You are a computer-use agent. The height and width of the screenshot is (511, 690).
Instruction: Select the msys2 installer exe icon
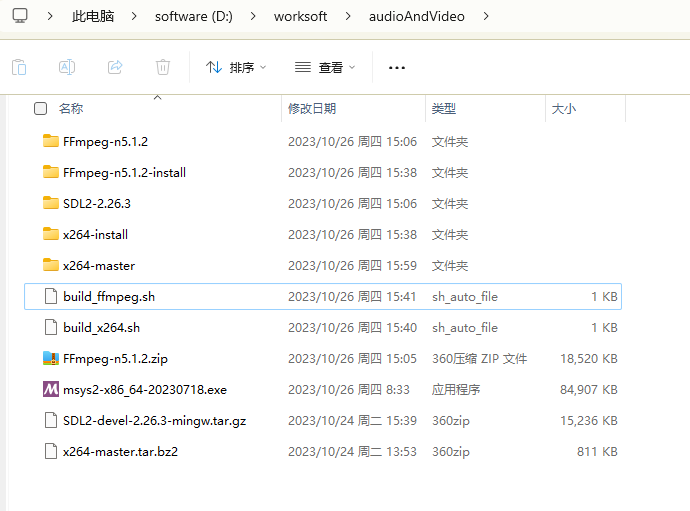pos(51,389)
